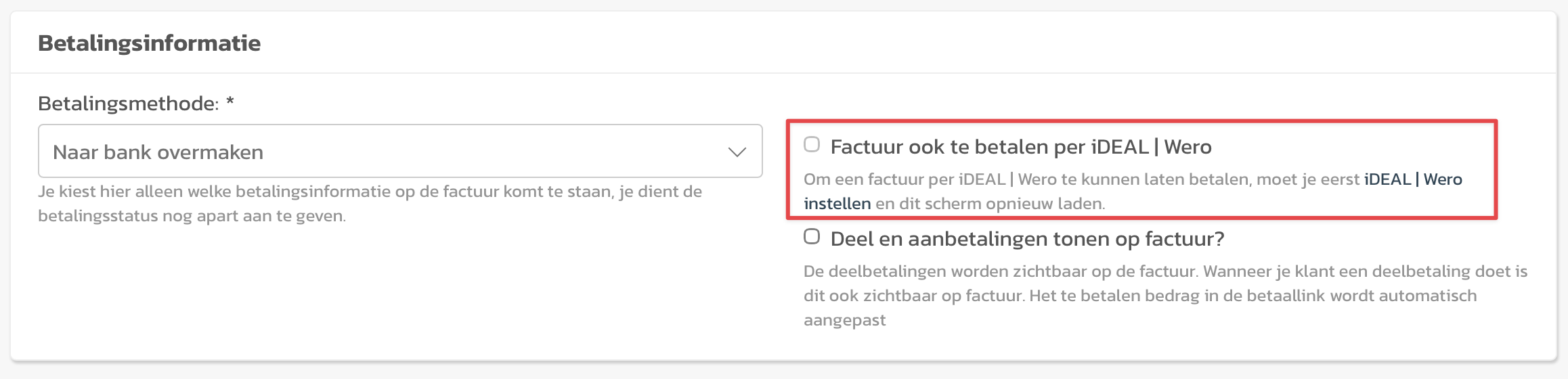Click the 'Betalingsmethode:' field label
Image resolution: width=1568 pixels, height=379 pixels.
128,104
